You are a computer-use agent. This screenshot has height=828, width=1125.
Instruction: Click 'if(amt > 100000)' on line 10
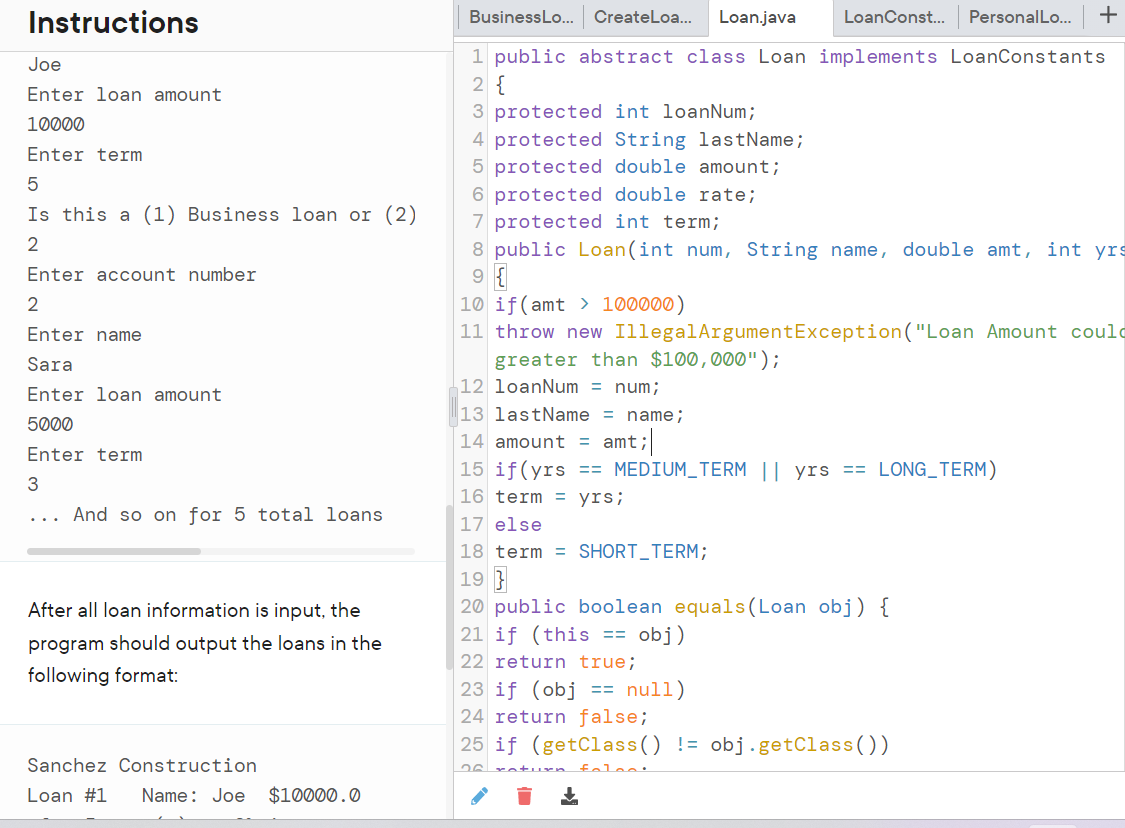point(590,304)
